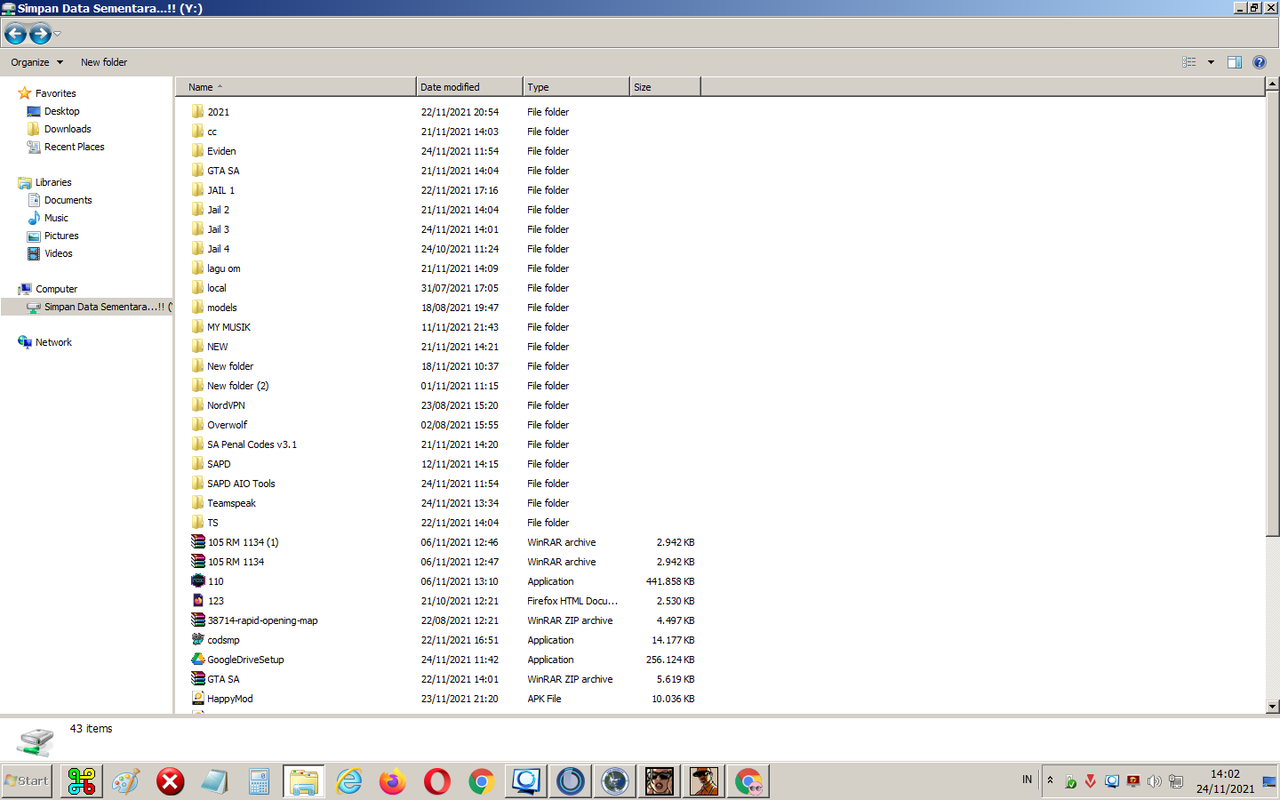Select the GoogleDriveSetup application icon

(x=198, y=660)
